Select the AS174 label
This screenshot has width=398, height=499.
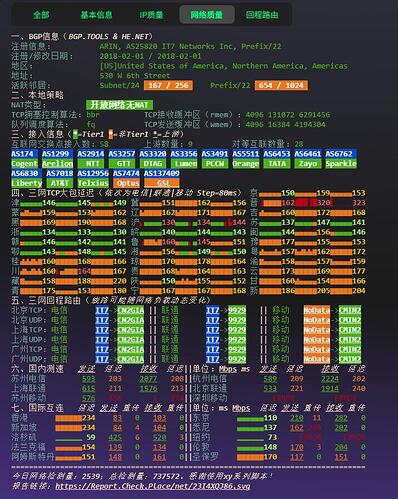(24, 154)
